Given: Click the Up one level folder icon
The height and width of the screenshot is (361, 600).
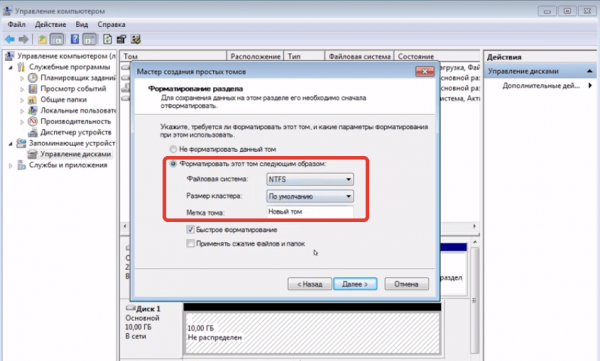Looking at the screenshot, I should pyautogui.click(x=42, y=39).
